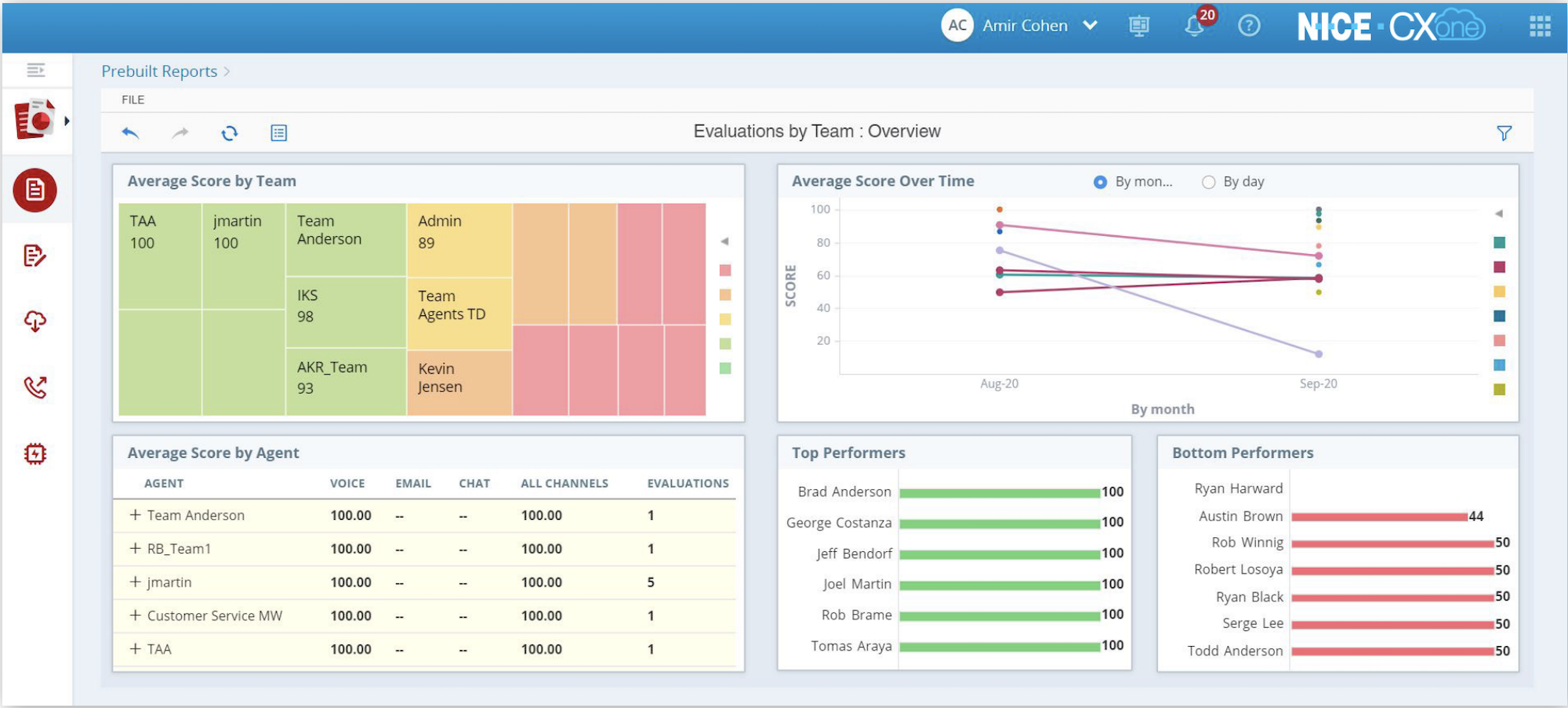Open the phone call sidebar icon
The height and width of the screenshot is (708, 1568).
(35, 387)
